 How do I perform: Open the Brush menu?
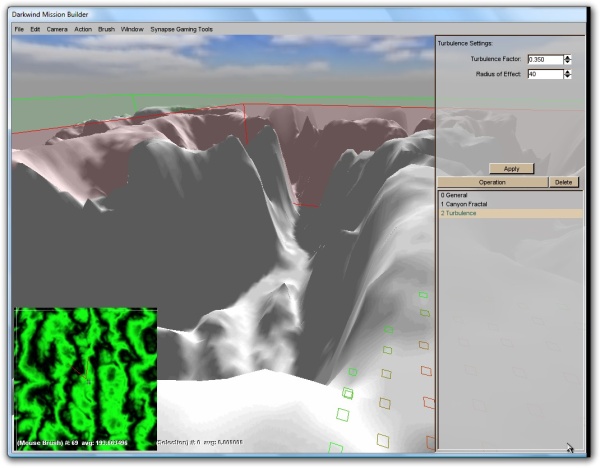point(106,29)
